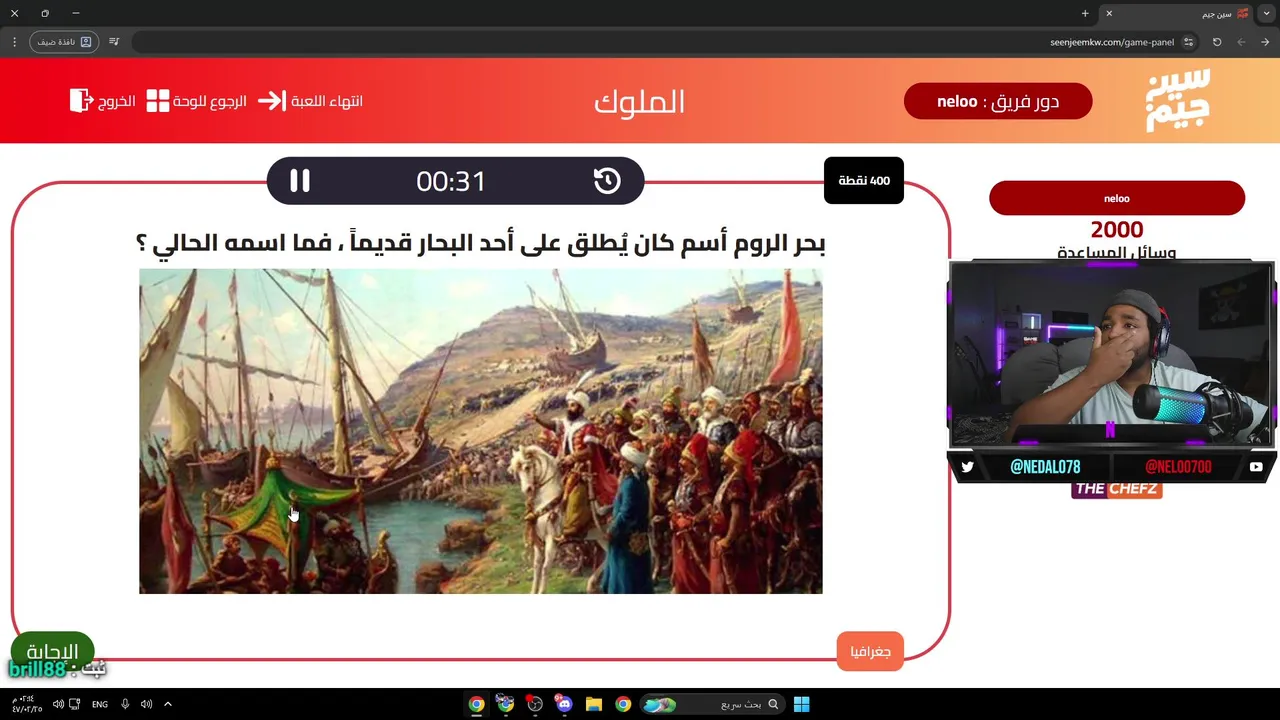Select the سين جيم browser tab
Screen dimensions: 1280x720
click(1176, 14)
